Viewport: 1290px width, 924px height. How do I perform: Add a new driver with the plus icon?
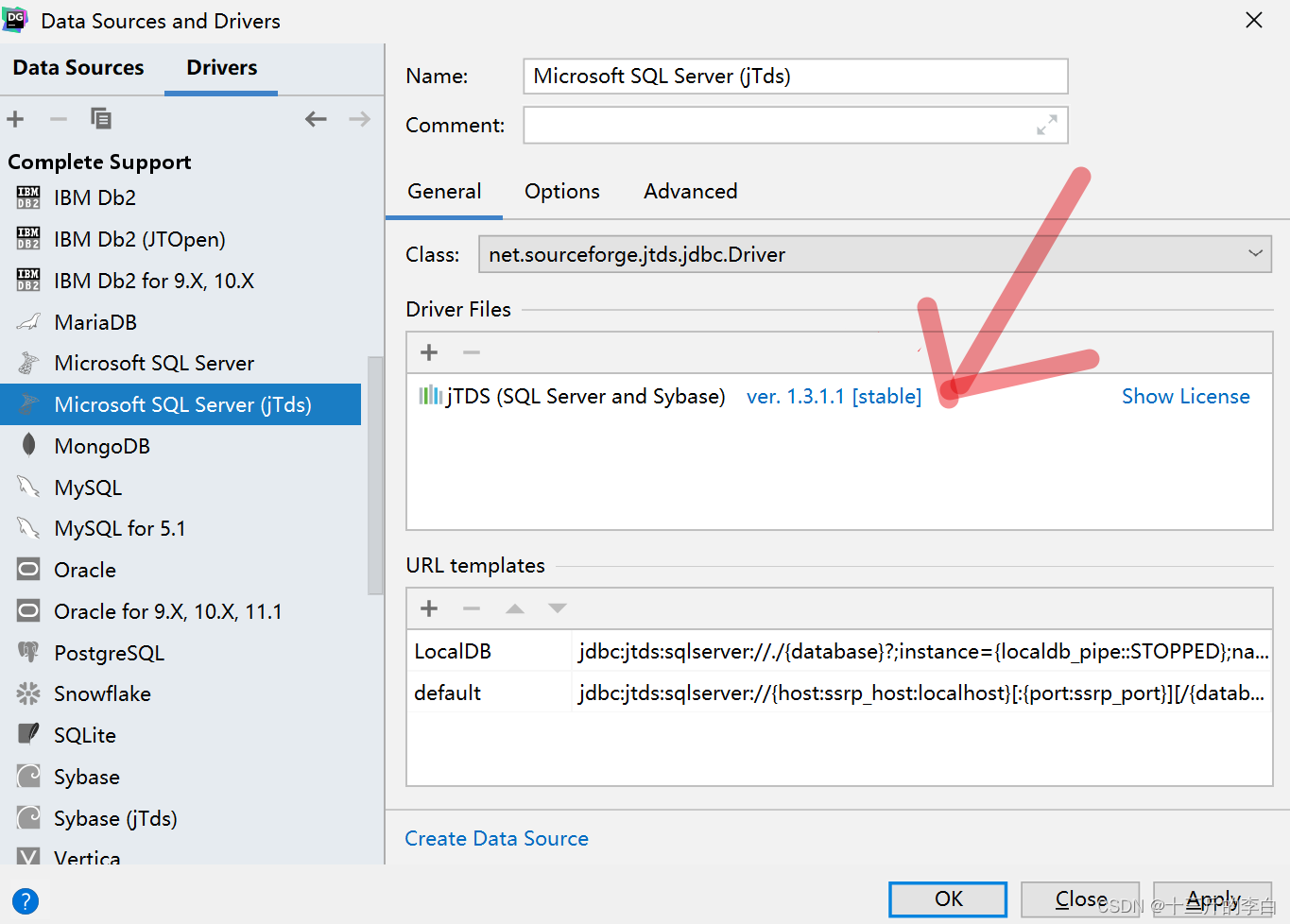[x=15, y=119]
